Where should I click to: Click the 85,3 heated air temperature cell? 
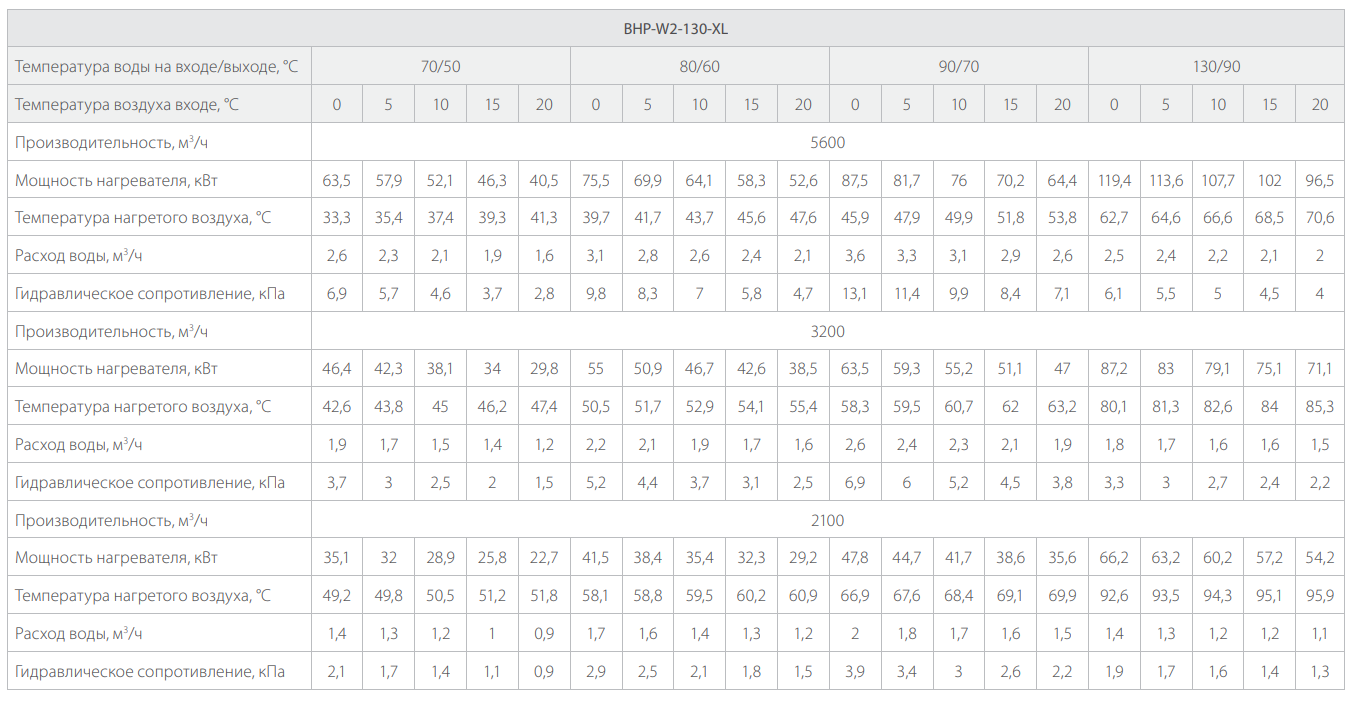pyautogui.click(x=1320, y=407)
